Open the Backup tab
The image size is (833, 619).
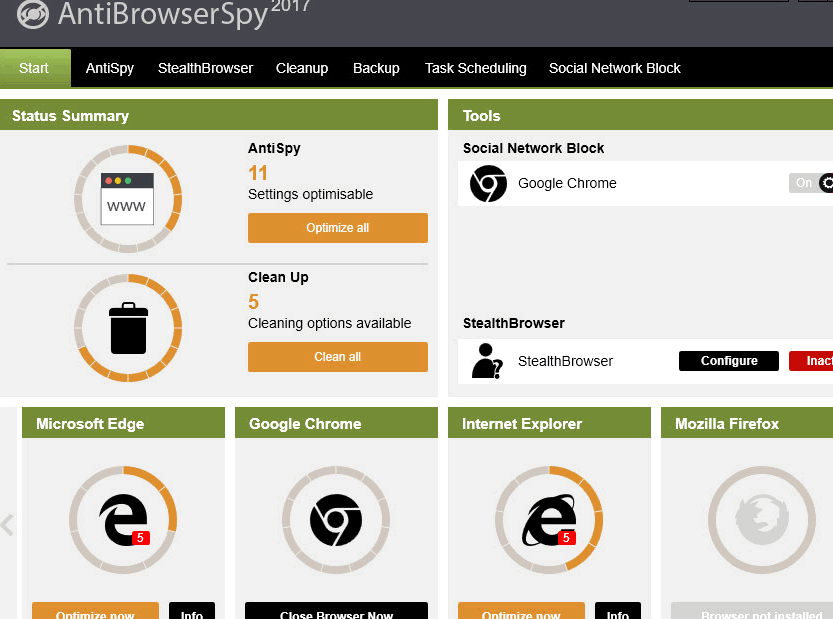tap(376, 68)
